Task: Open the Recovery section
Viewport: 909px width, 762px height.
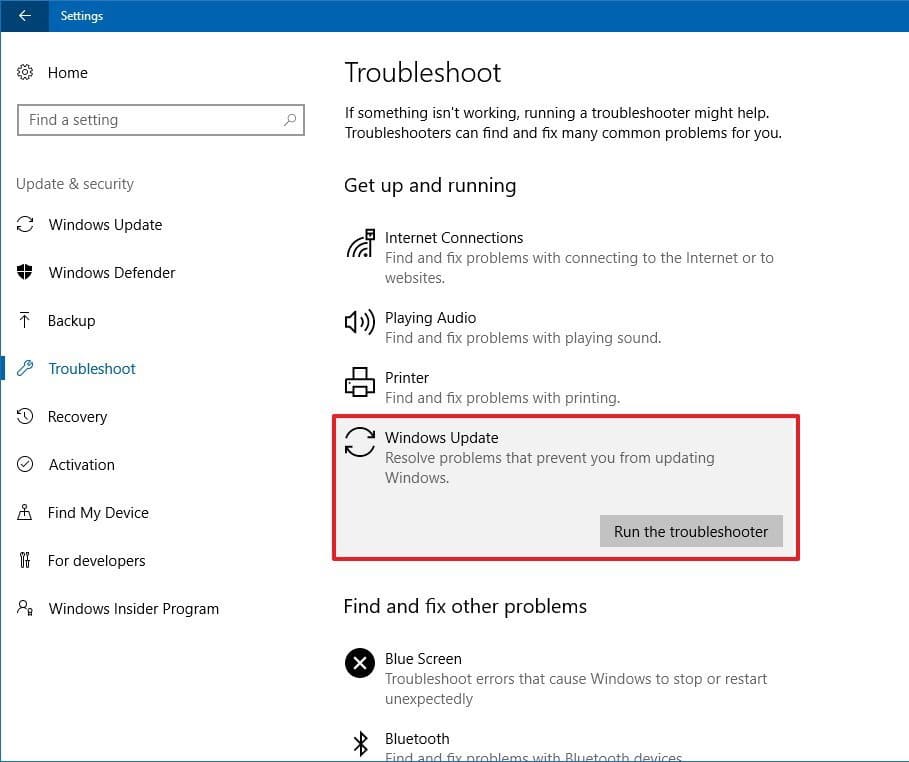Action: pos(77,416)
